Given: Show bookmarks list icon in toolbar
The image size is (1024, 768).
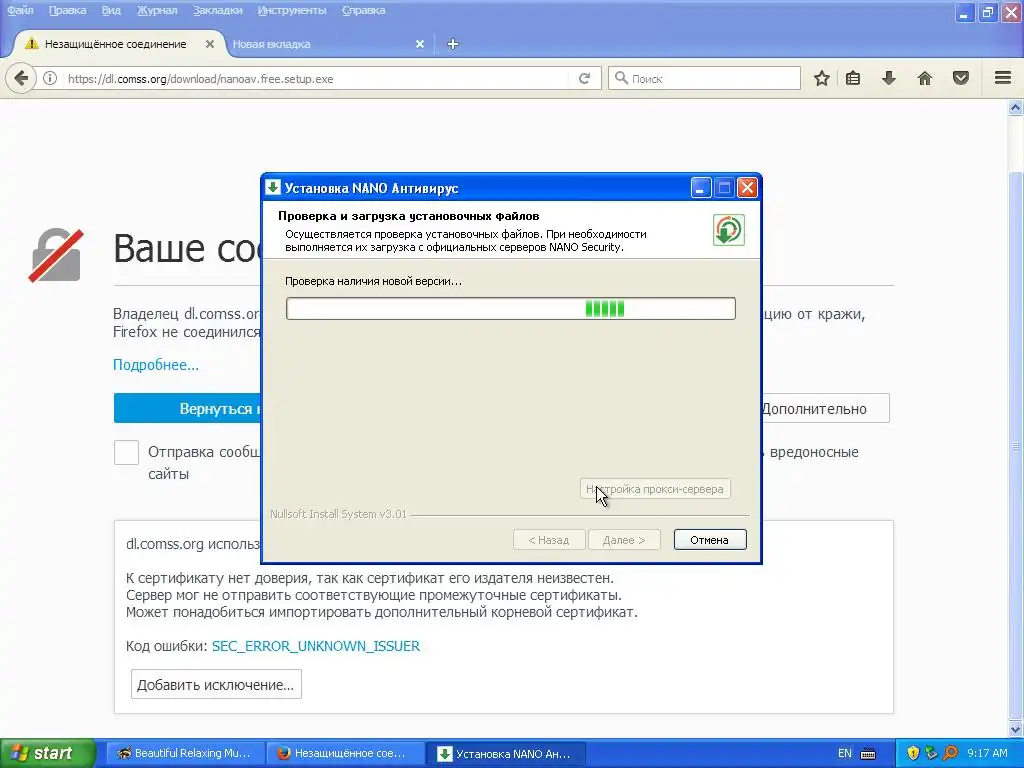Looking at the screenshot, I should click(853, 78).
